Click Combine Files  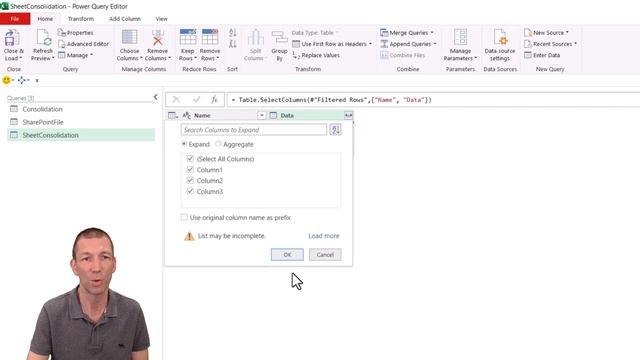click(403, 55)
